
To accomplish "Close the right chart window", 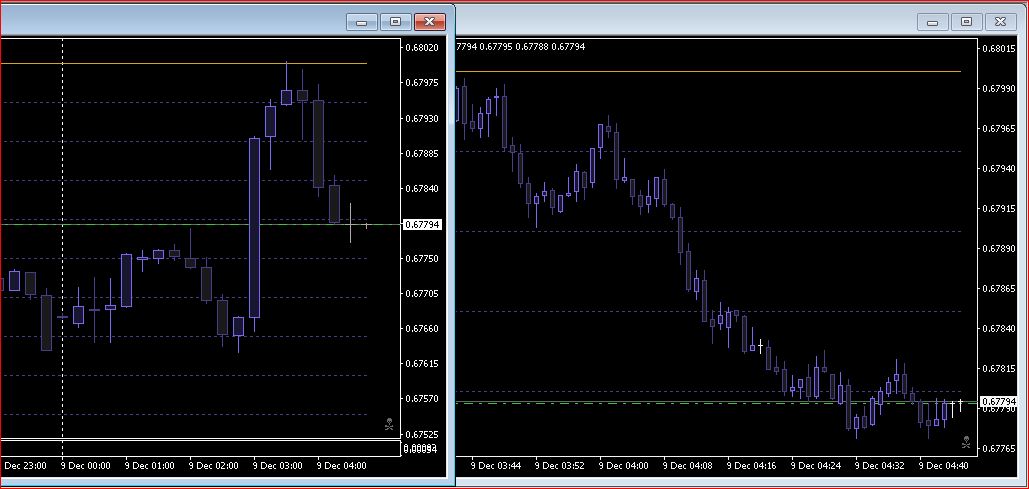I will coord(999,21).
